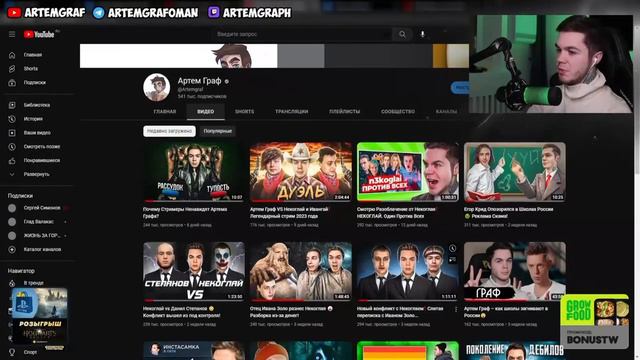
Task: Open Библиотека in sidebar
Action: click(x=38, y=105)
